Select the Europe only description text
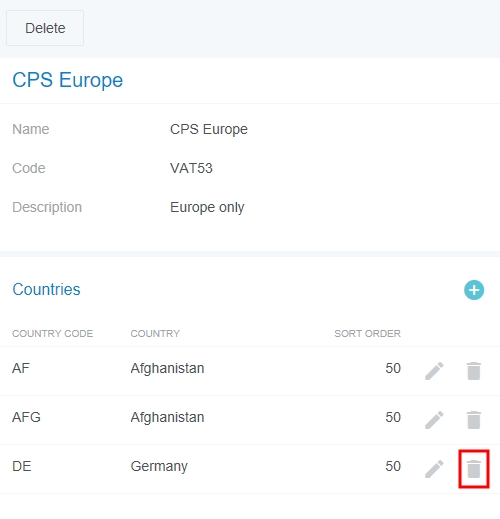Screen dimensions: 500x519 coord(207,207)
